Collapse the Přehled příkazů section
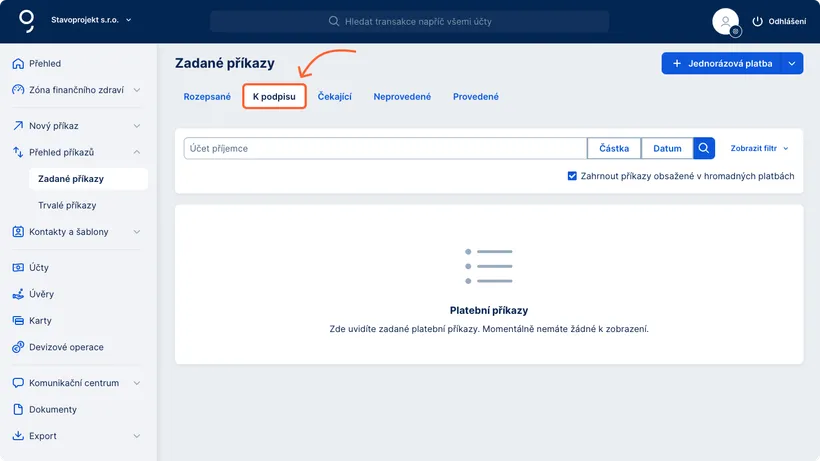This screenshot has width=820, height=461. (x=136, y=152)
